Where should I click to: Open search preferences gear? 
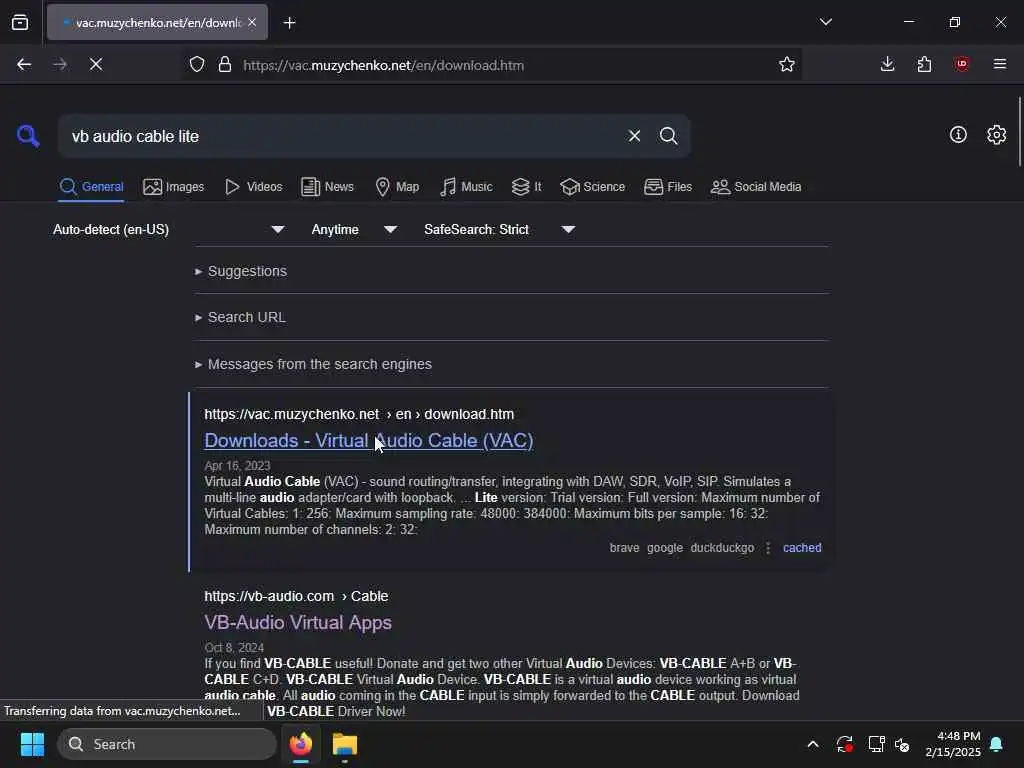click(997, 135)
